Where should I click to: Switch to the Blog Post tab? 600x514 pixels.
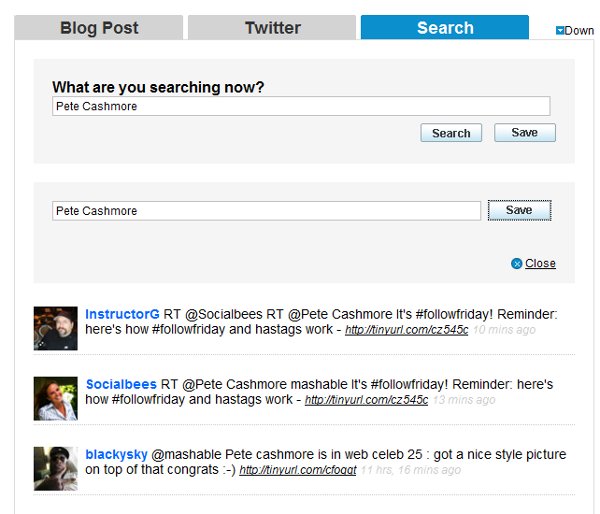(99, 28)
